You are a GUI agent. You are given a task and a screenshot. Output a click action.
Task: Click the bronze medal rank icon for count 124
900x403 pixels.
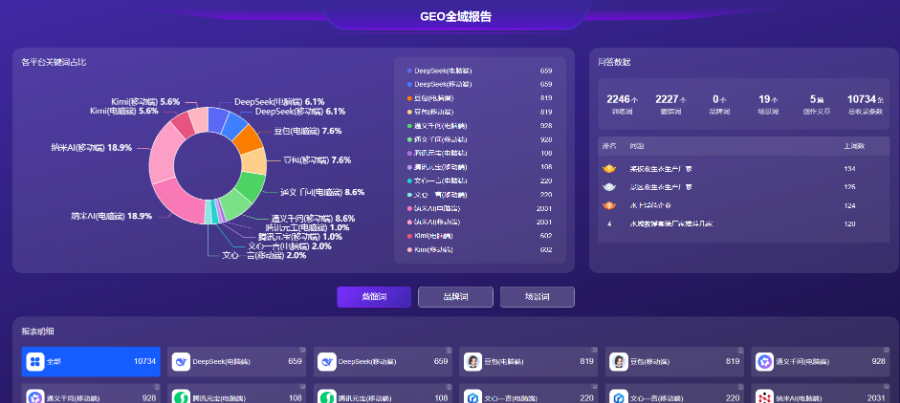(609, 206)
